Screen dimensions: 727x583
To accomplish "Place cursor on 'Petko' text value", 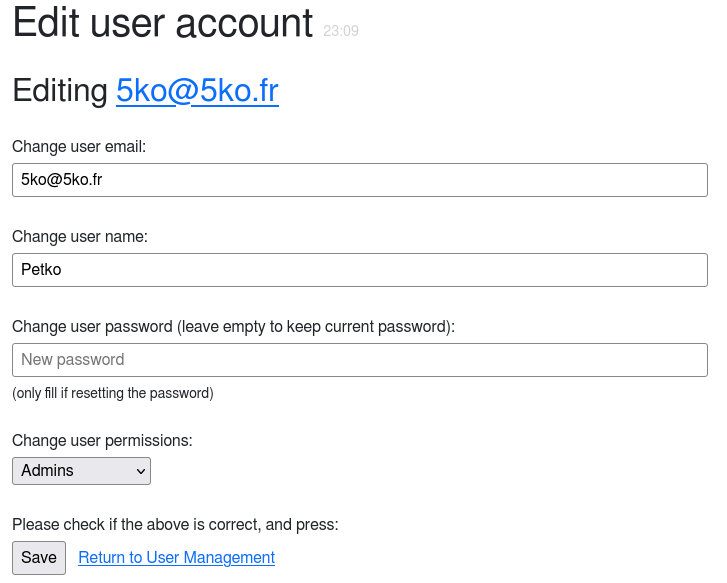I will (41, 270).
